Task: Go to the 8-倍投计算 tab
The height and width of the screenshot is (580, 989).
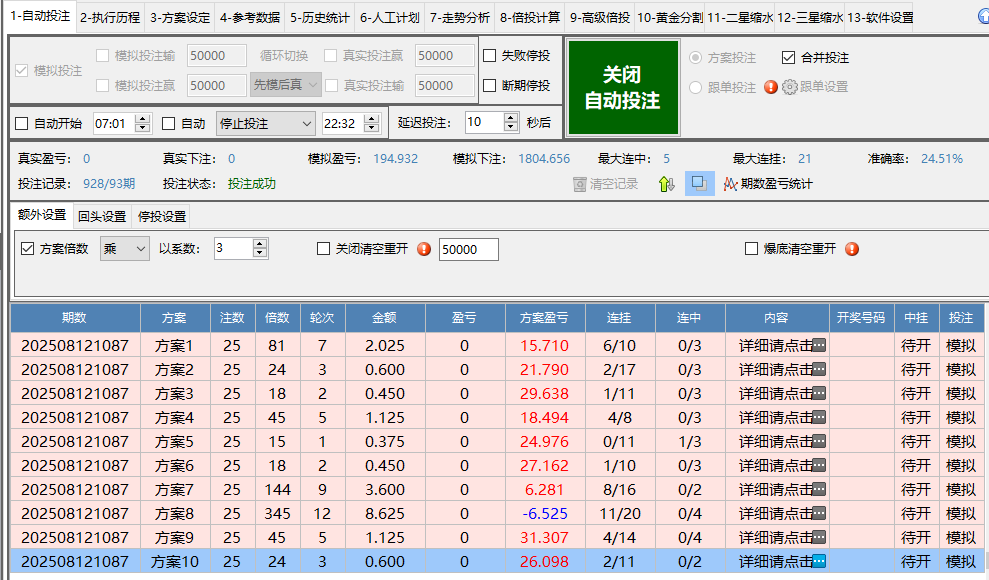Action: pyautogui.click(x=530, y=17)
